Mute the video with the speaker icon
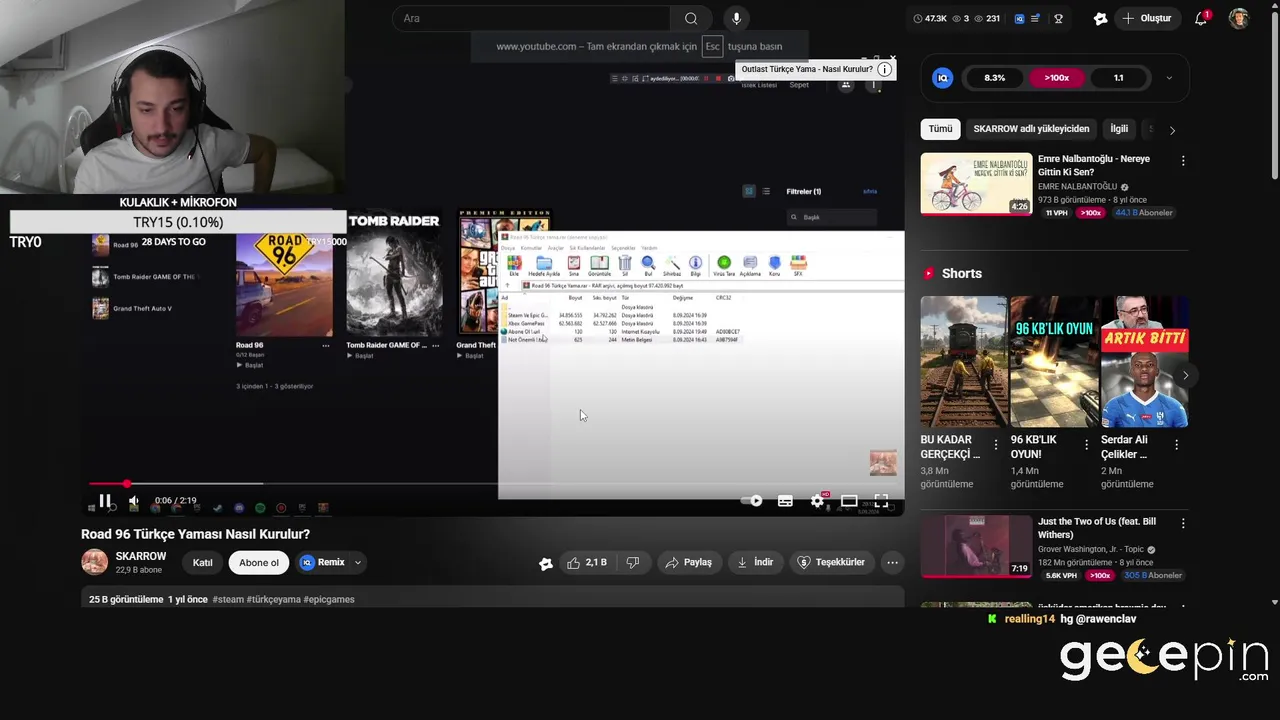This screenshot has width=1280, height=720. coord(134,501)
